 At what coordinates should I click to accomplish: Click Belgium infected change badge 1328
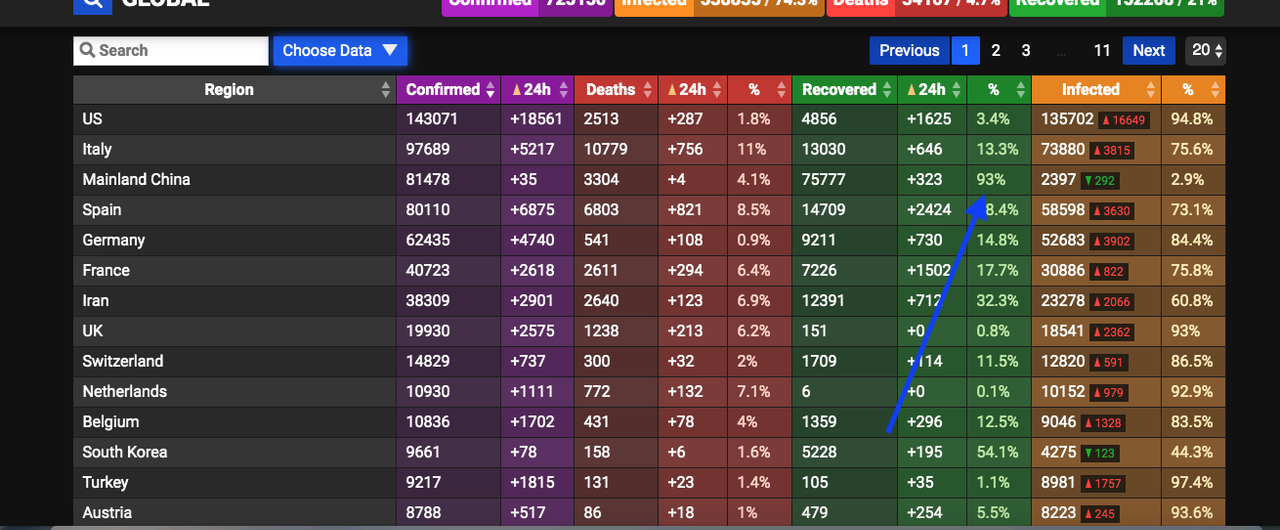[1102, 423]
